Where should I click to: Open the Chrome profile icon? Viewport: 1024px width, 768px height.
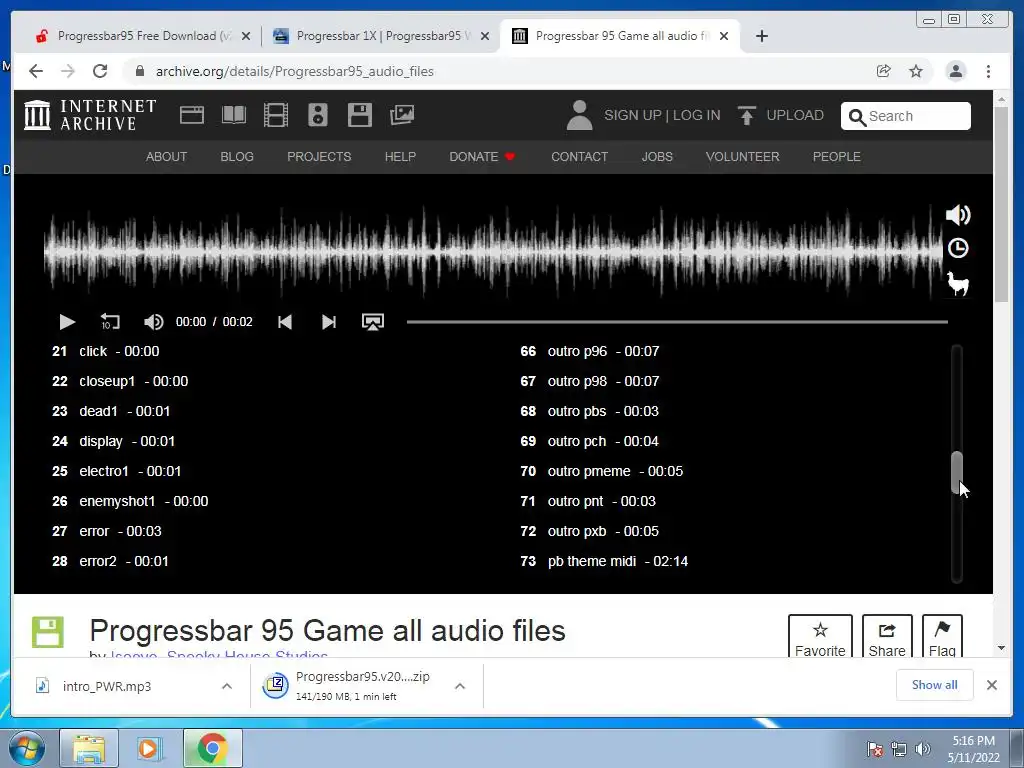pyautogui.click(x=956, y=71)
